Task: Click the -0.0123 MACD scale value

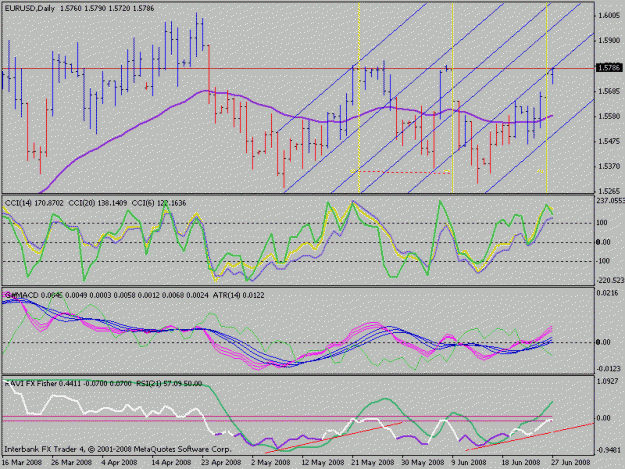Action: [x=609, y=369]
